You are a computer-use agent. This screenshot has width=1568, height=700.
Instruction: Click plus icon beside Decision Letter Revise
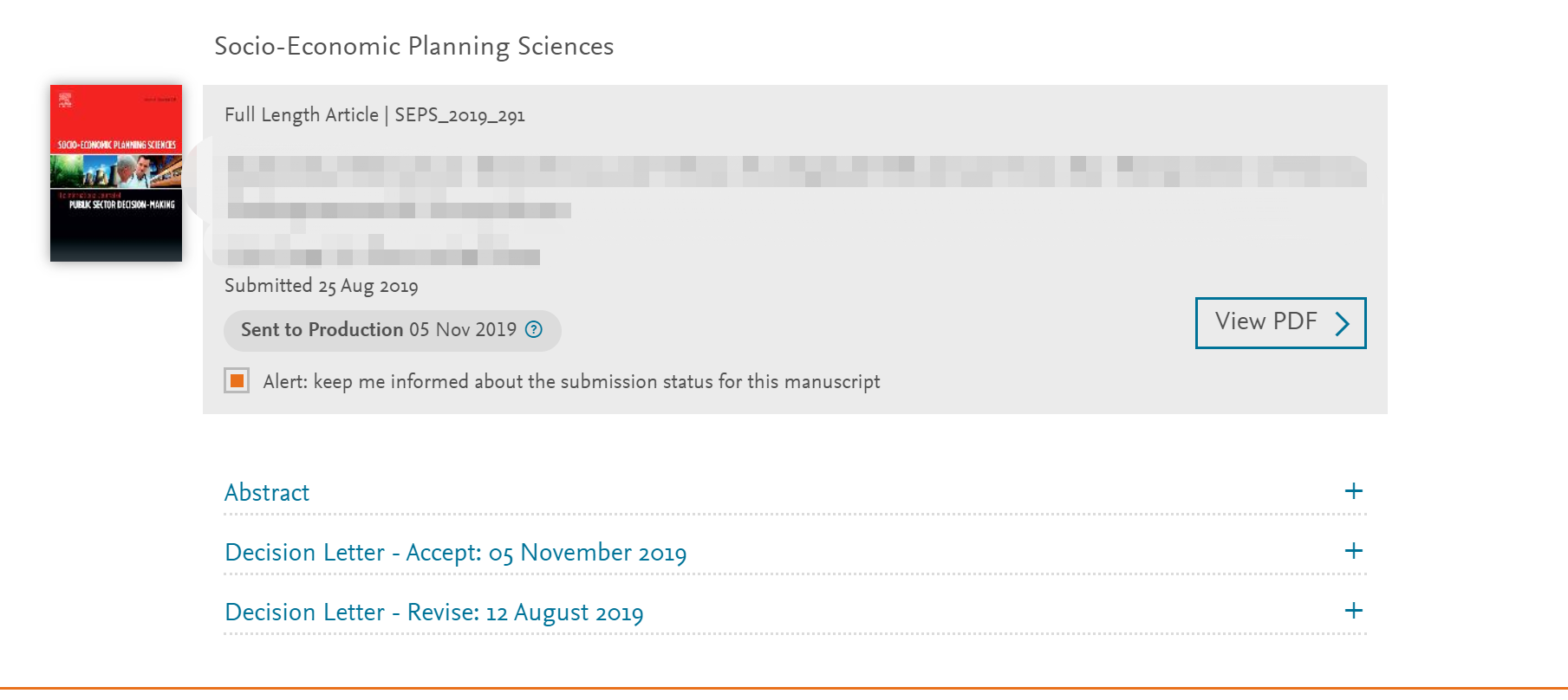click(1353, 611)
